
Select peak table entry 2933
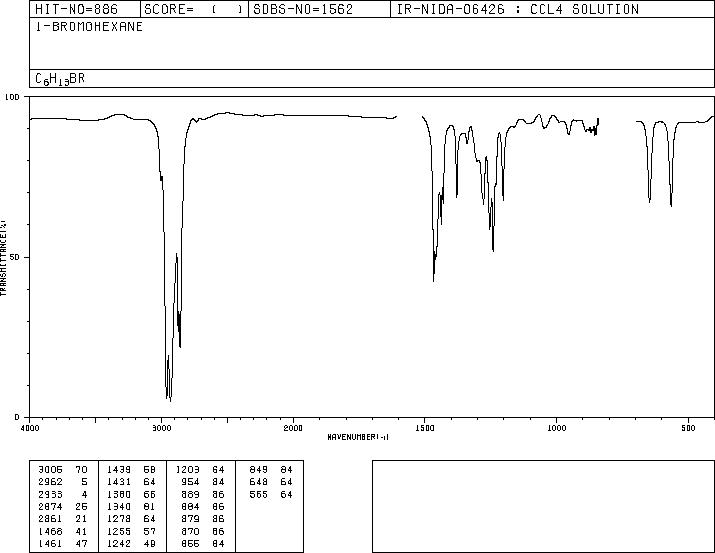point(50,494)
